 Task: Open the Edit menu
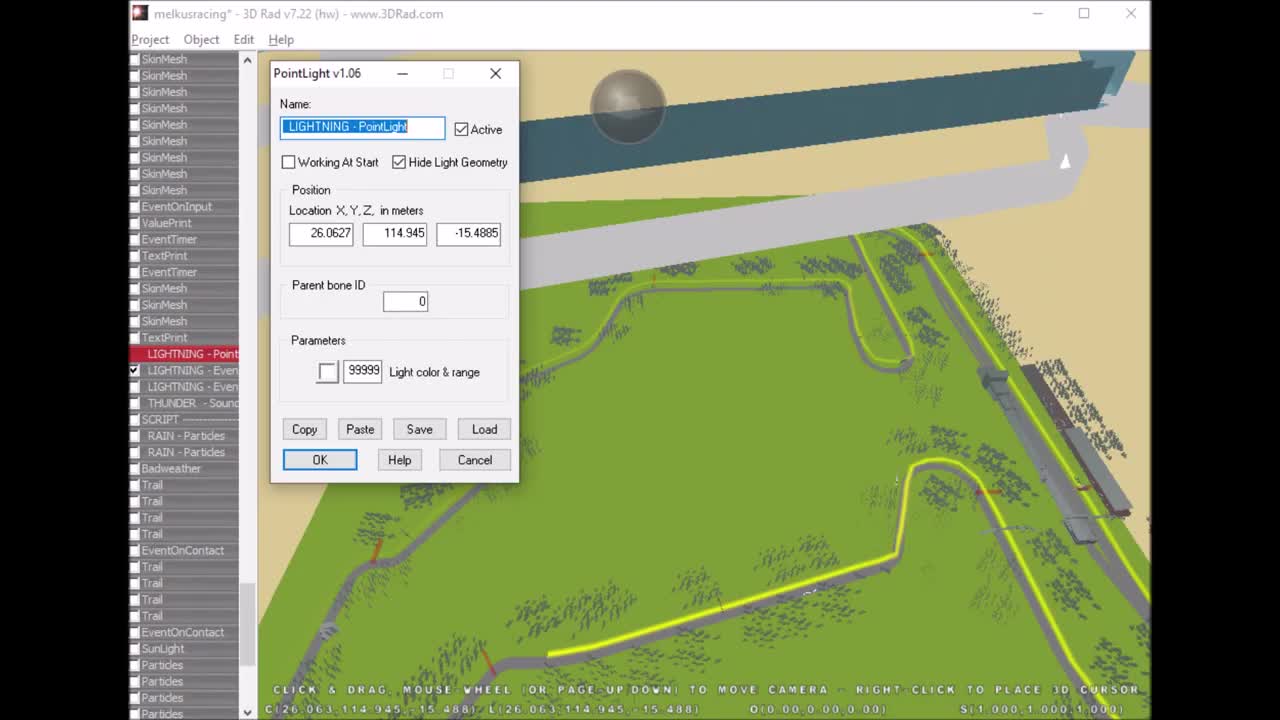pyautogui.click(x=243, y=39)
